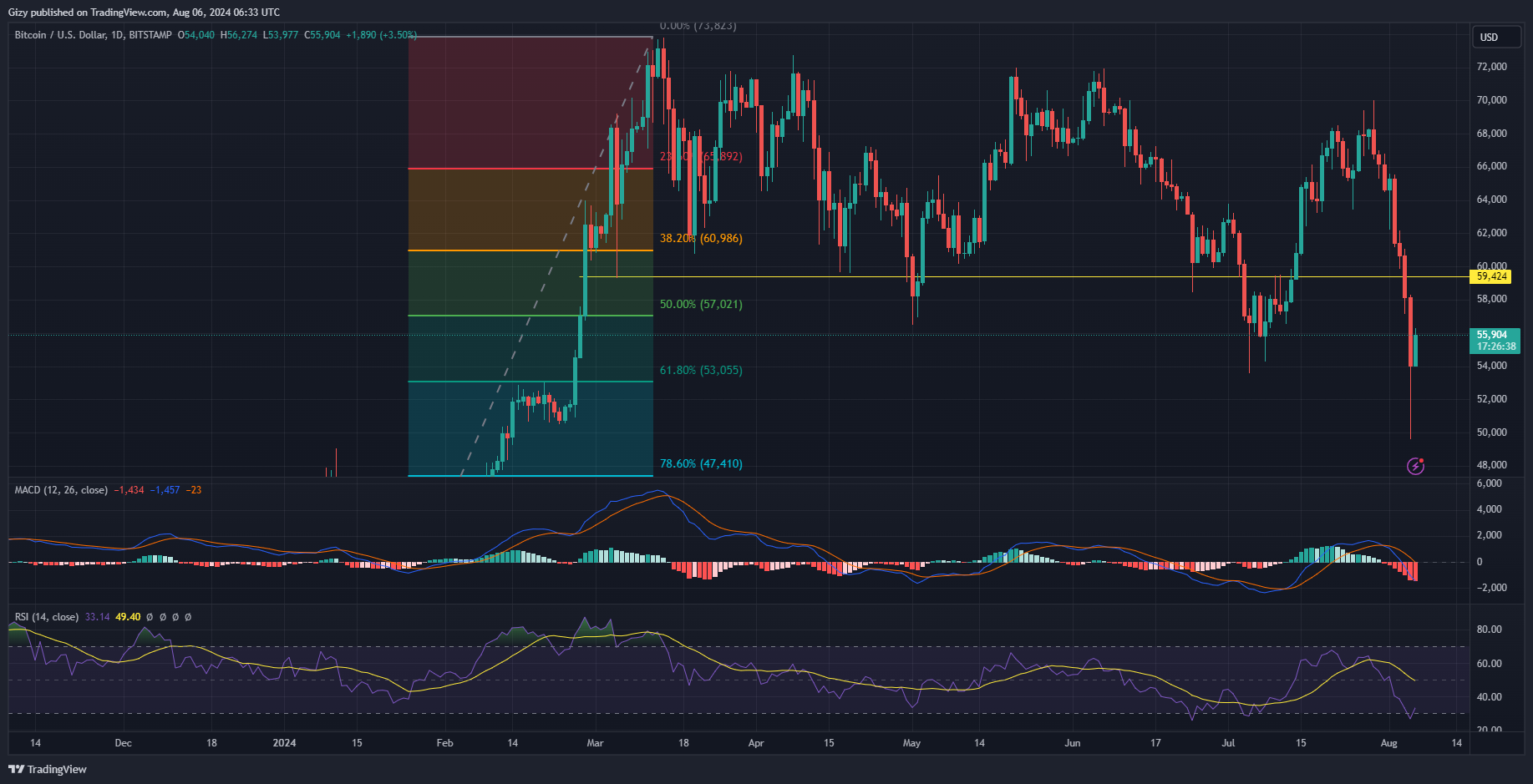
Task: Click 54,000 on the price axis
Action: tap(1492, 366)
